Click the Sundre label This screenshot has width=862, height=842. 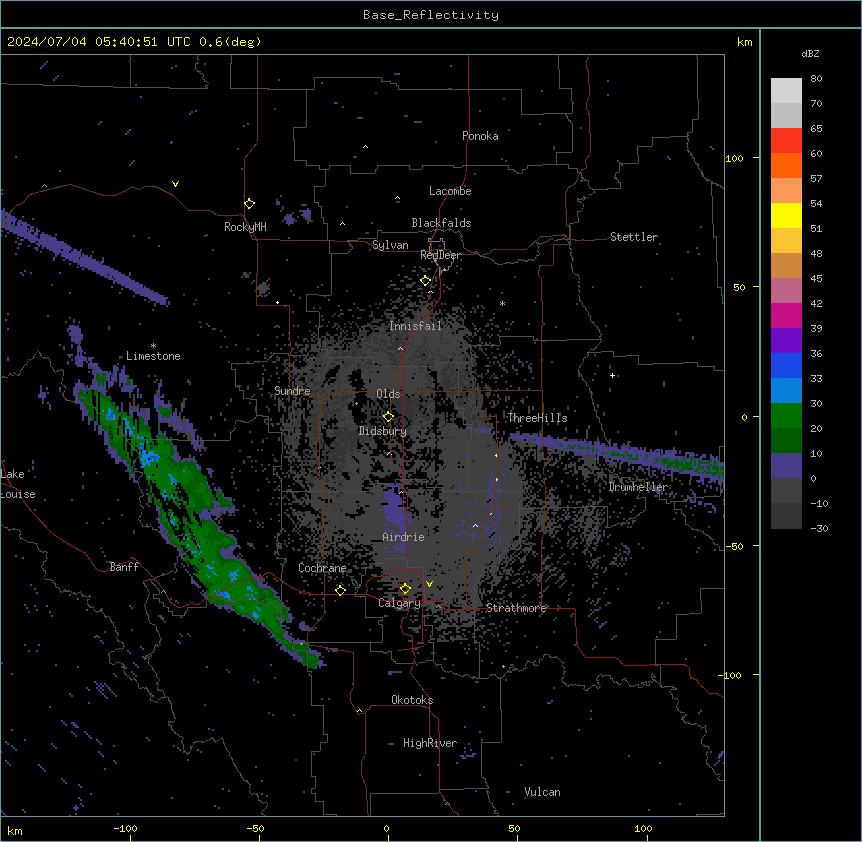pyautogui.click(x=292, y=391)
